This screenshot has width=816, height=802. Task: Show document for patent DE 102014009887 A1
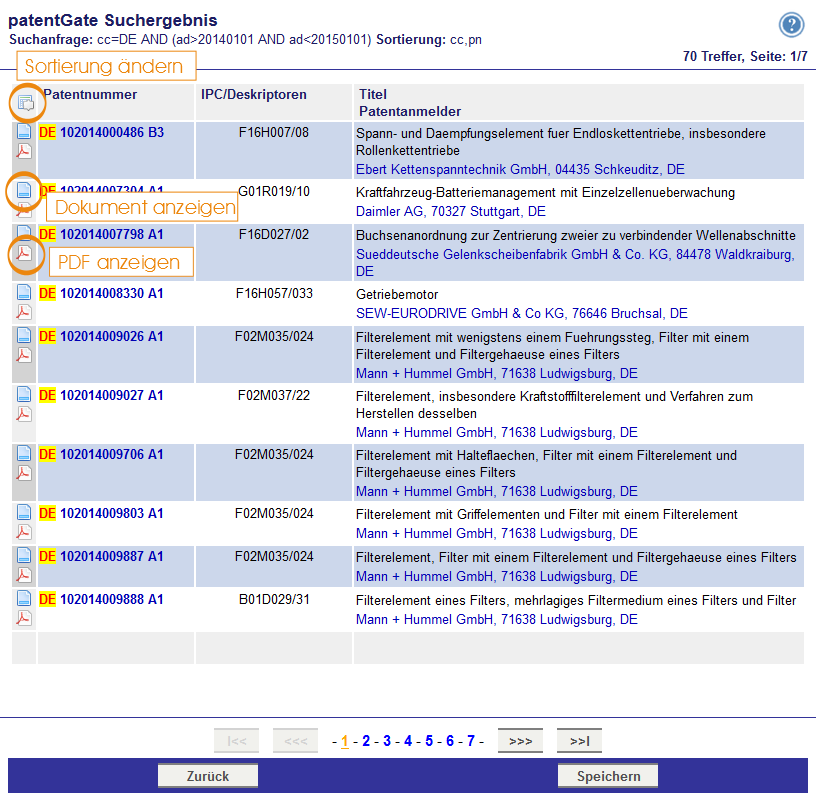coord(24,555)
